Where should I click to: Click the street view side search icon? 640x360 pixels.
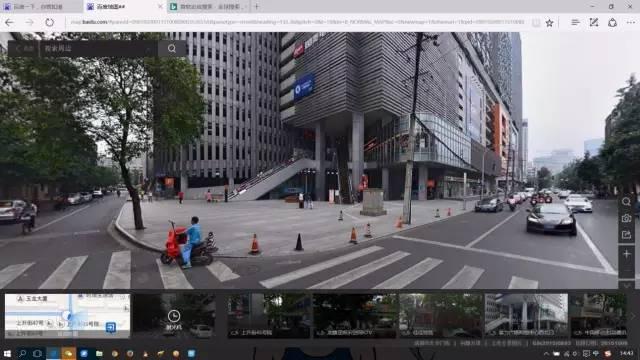pos(626,202)
